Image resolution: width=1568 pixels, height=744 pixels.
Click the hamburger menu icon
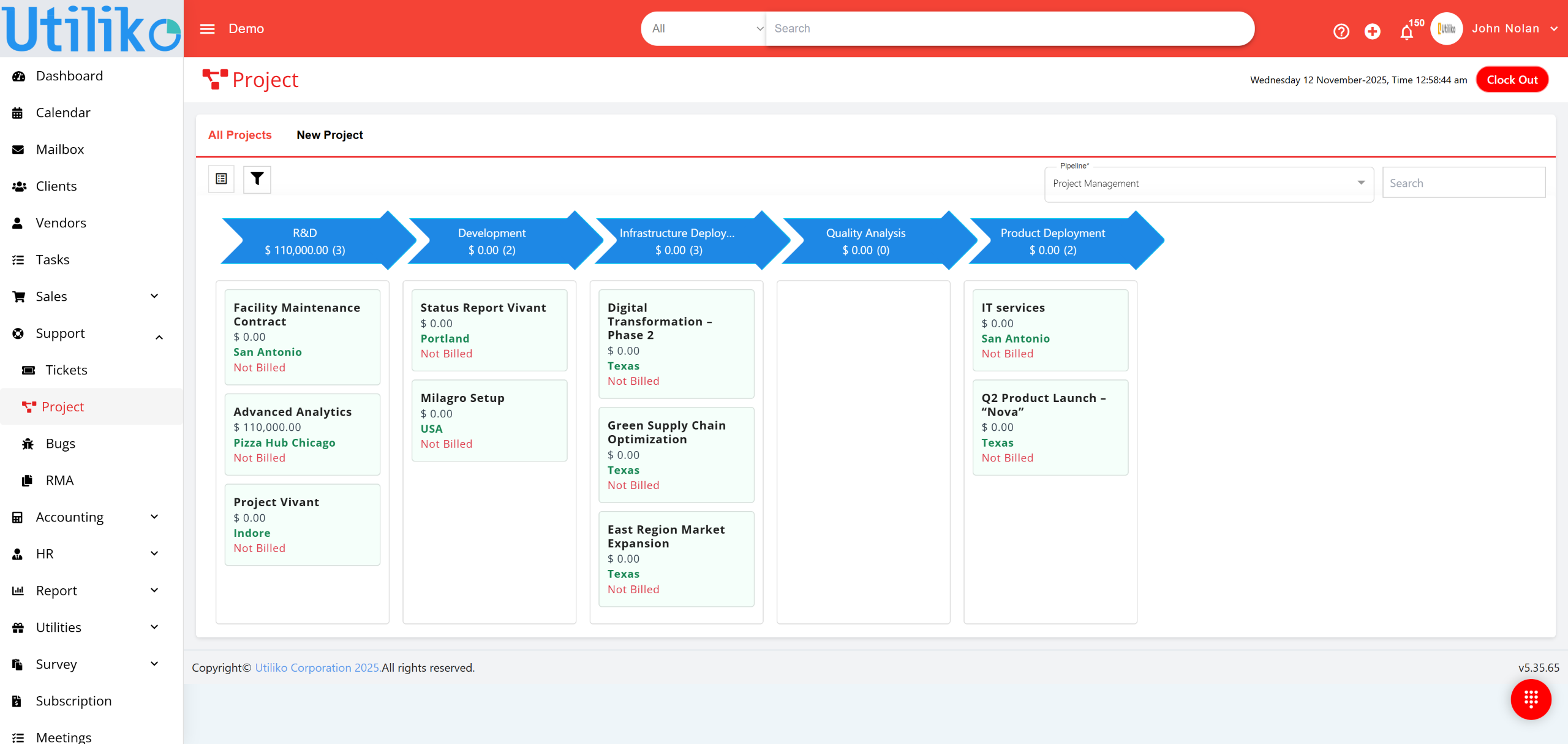pos(207,29)
